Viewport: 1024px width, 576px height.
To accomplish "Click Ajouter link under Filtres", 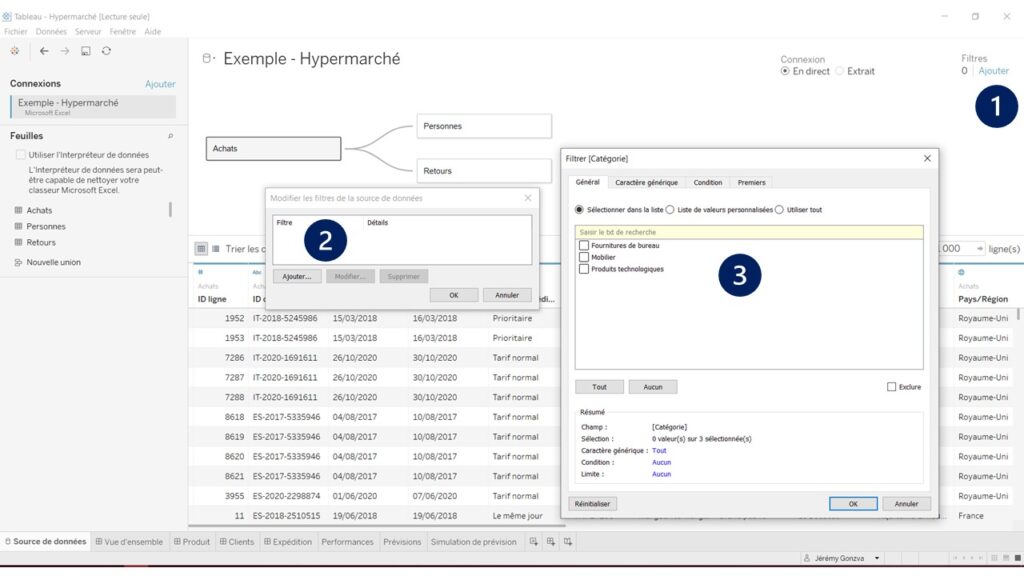I will click(x=993, y=71).
